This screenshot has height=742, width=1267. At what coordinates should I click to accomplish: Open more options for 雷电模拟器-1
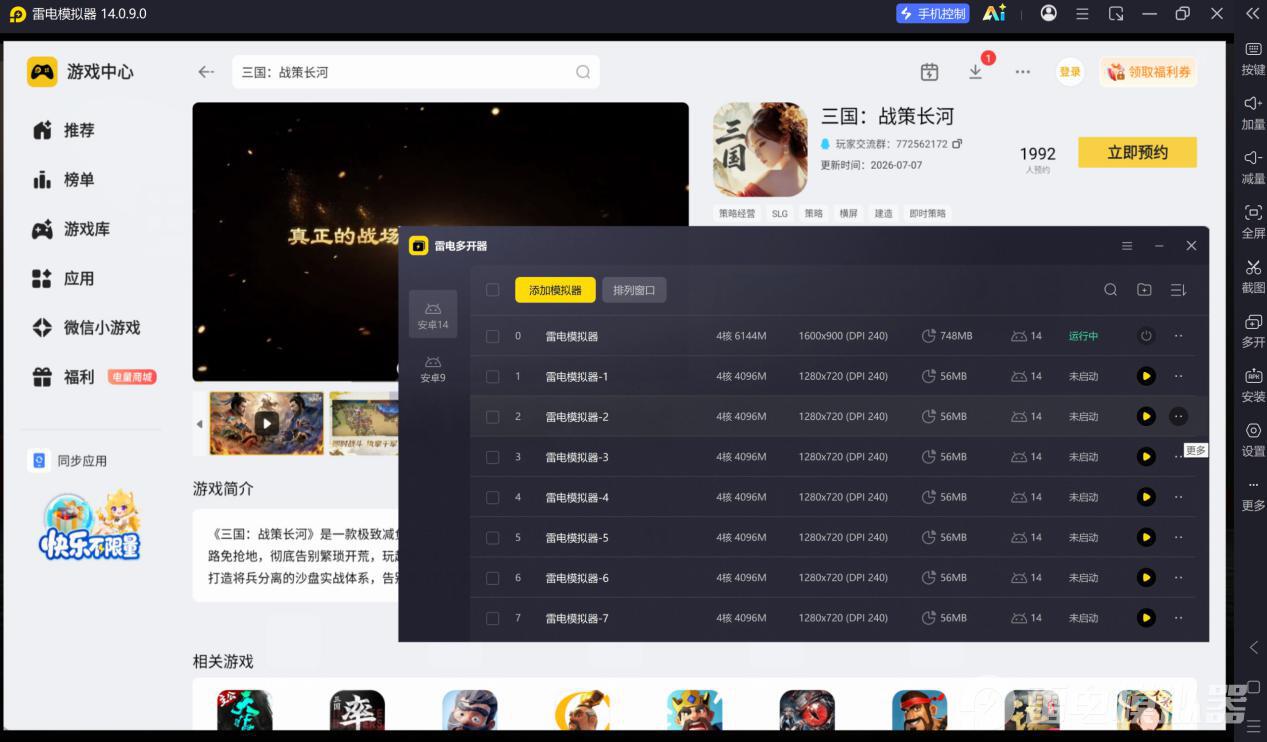[x=1178, y=376]
